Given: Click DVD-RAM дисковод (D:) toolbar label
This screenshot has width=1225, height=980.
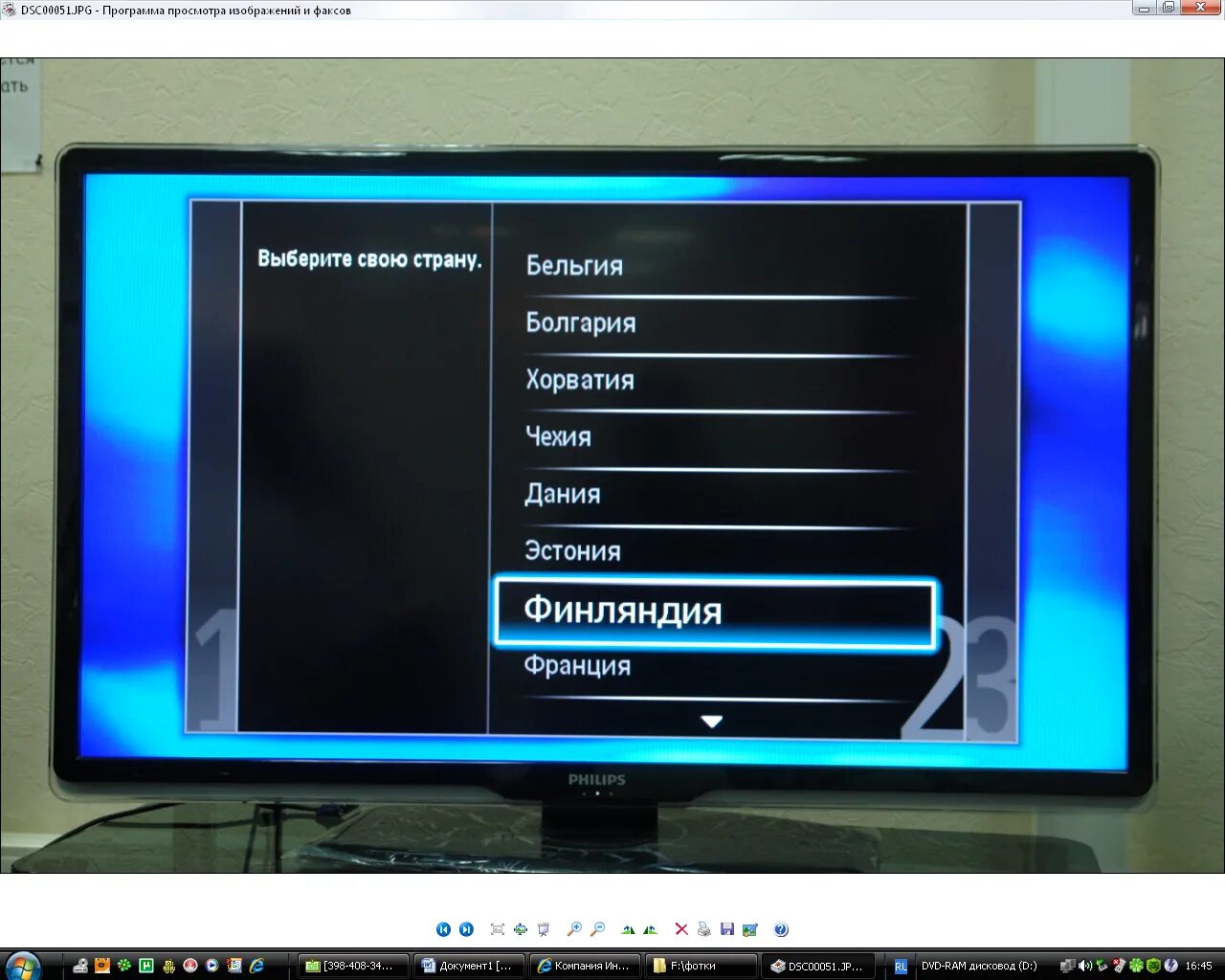Looking at the screenshot, I should (979, 966).
